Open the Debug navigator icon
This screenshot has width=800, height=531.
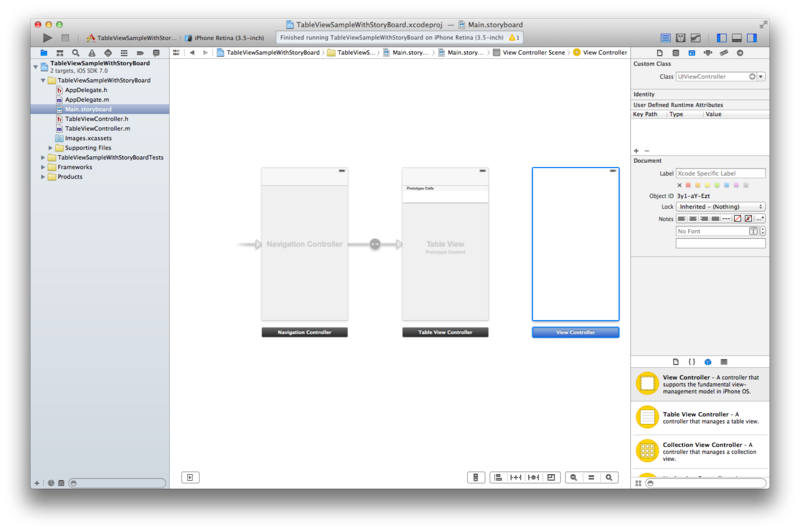click(124, 53)
